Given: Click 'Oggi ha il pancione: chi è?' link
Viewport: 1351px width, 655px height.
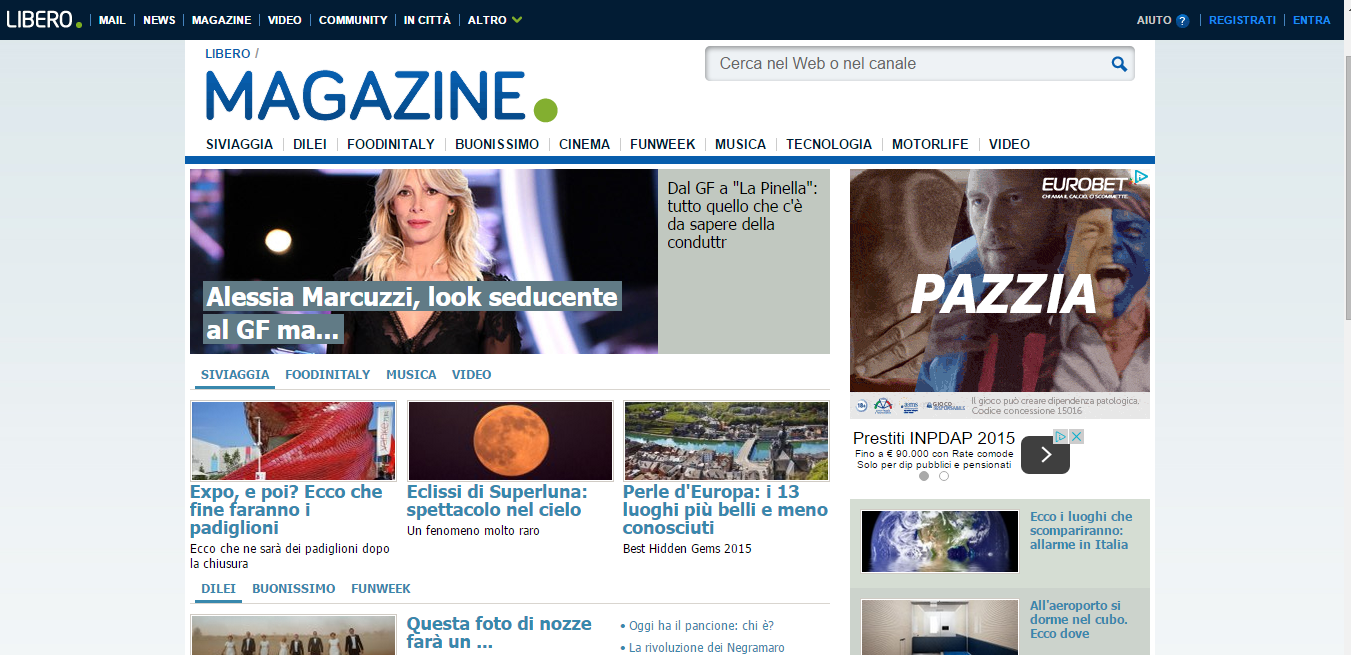Looking at the screenshot, I should tap(701, 626).
